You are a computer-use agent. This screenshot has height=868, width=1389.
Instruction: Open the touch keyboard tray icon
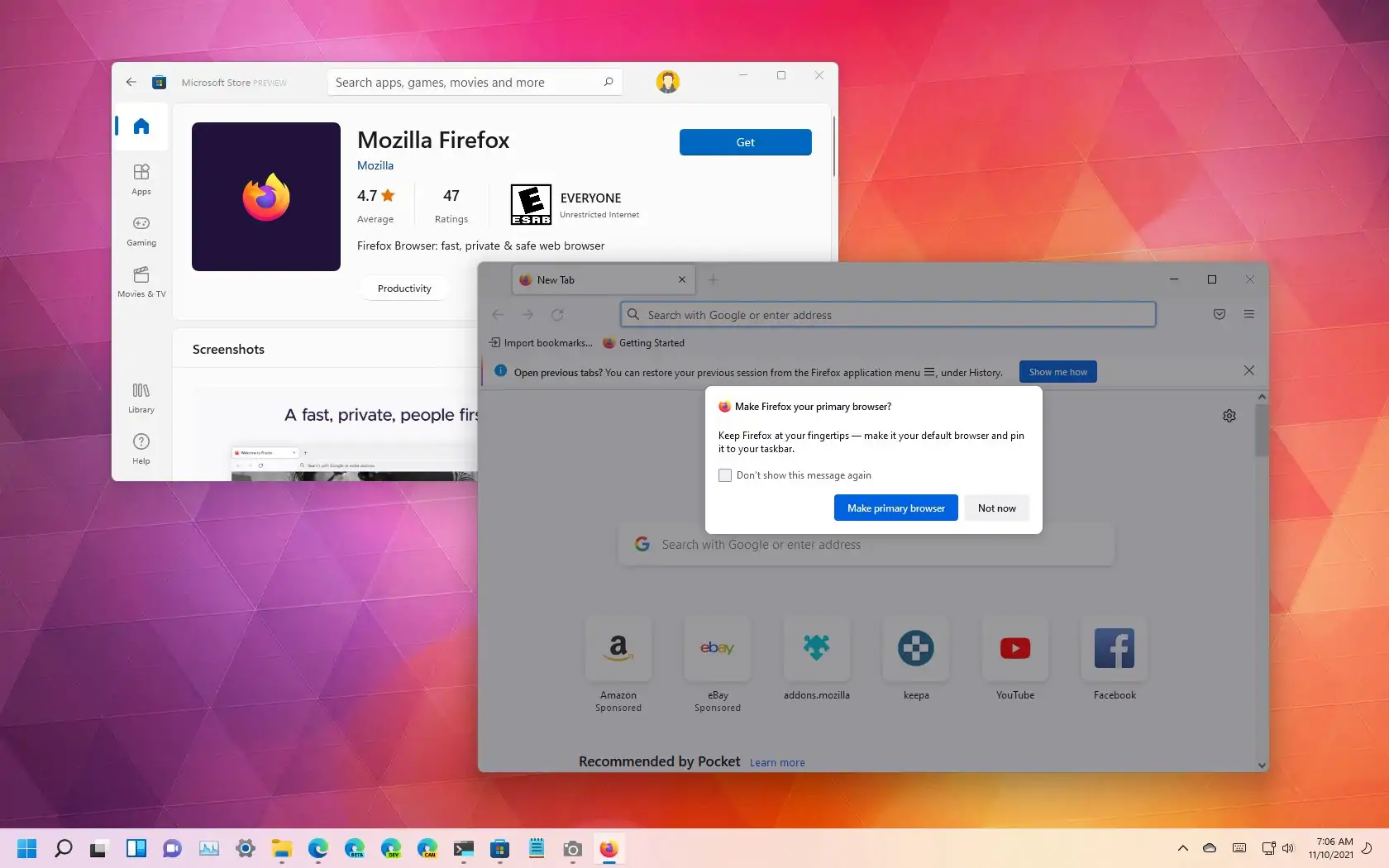[1239, 848]
